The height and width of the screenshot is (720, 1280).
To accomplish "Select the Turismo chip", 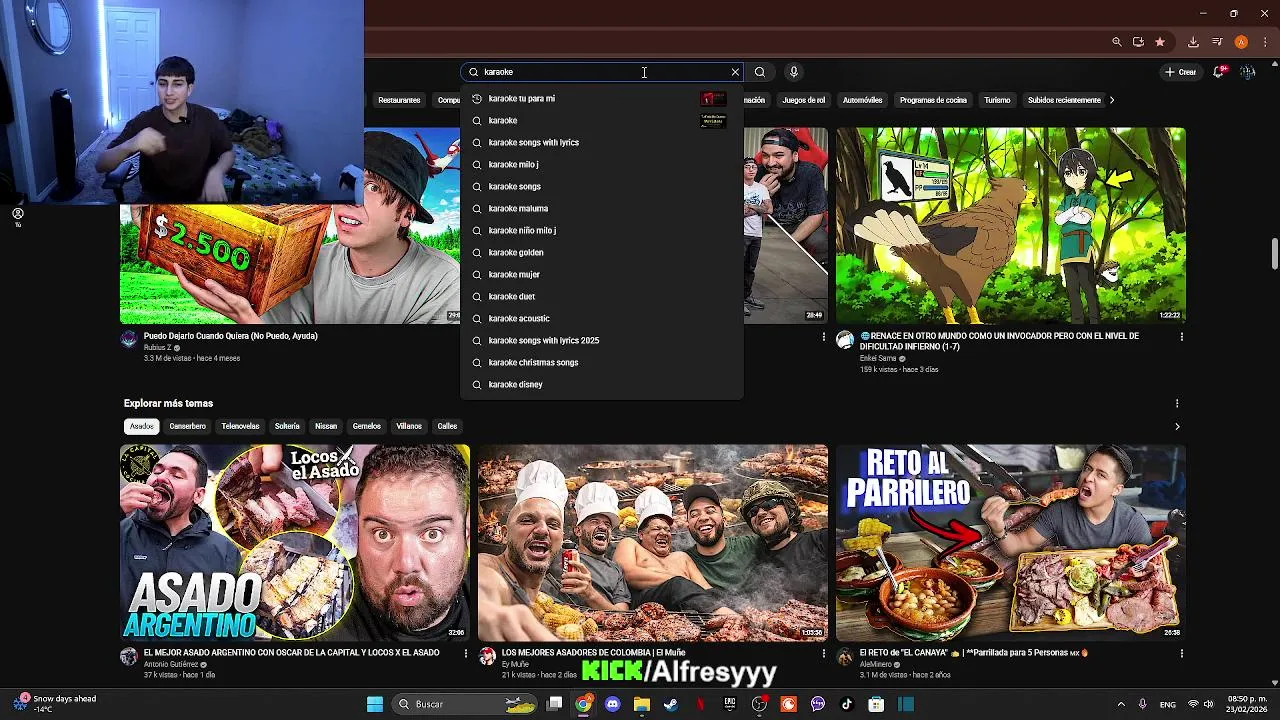I will point(997,100).
